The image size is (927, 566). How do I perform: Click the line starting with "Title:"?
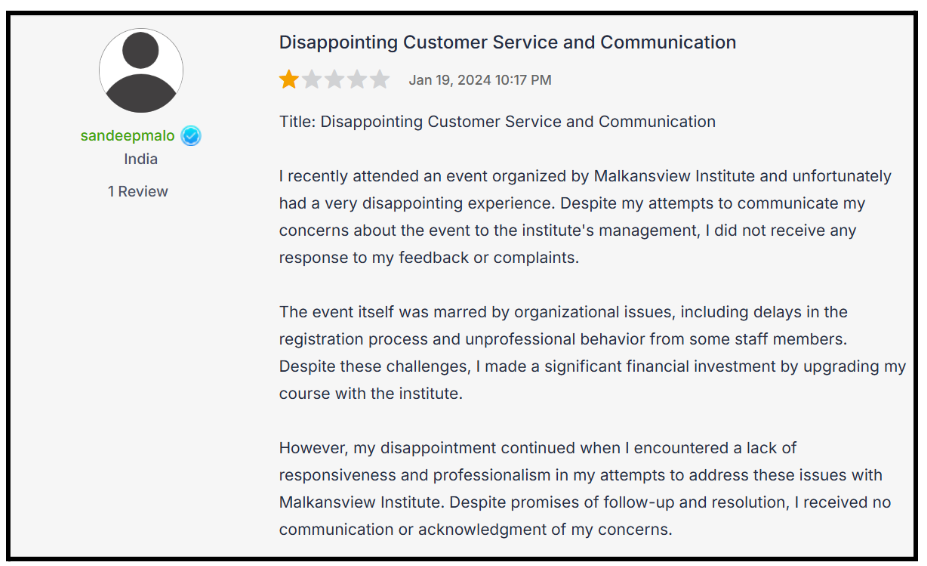497,122
